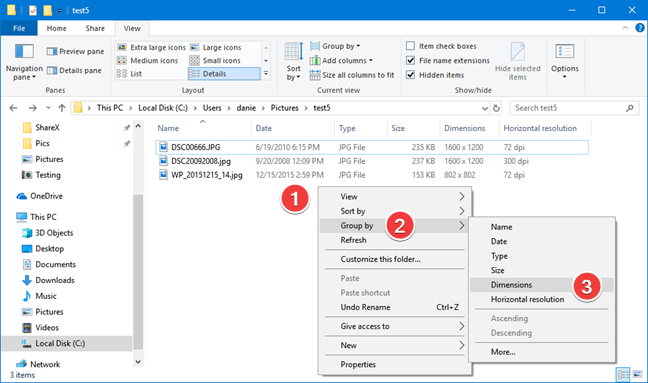The width and height of the screenshot is (648, 383).
Task: Click the Search test5 field
Action: (x=575, y=108)
